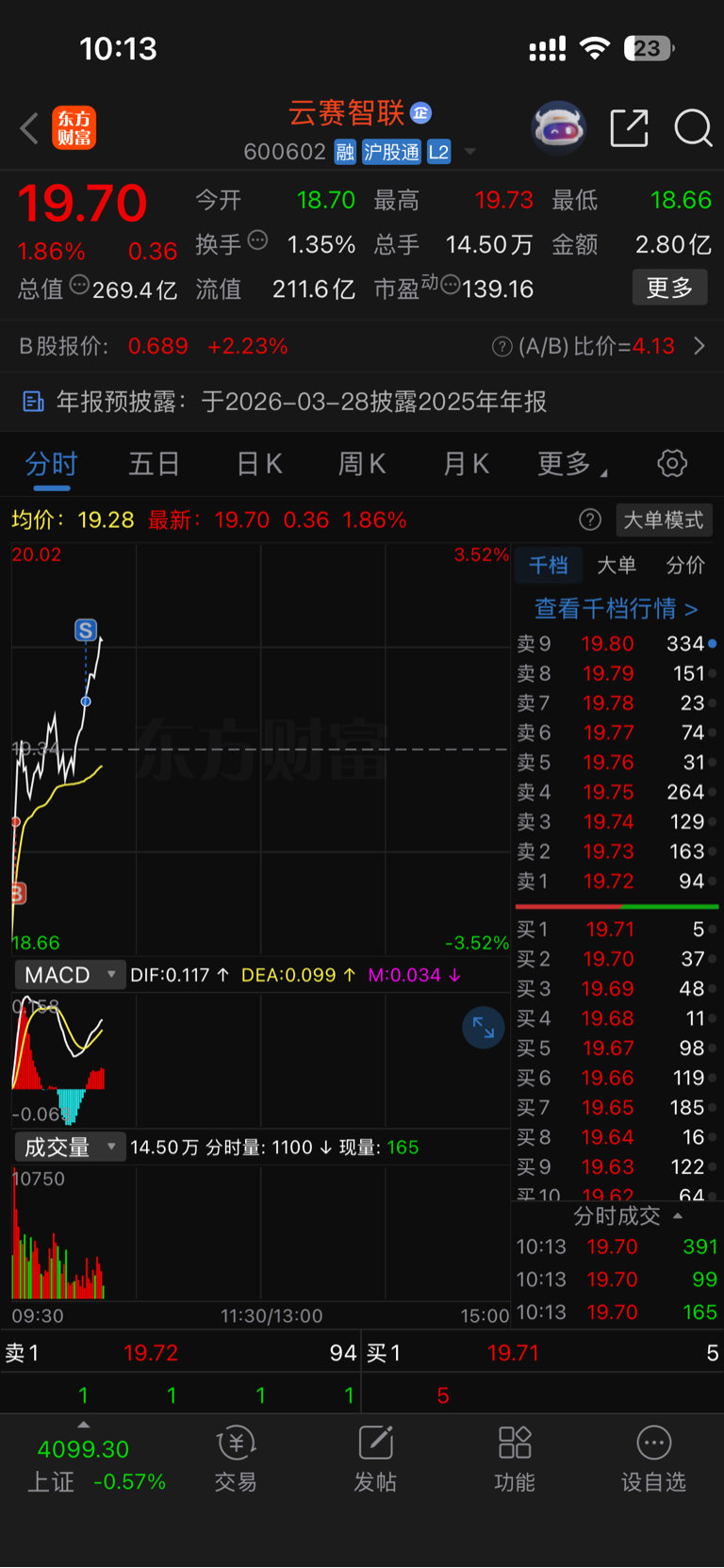
Task: Tap the S sell marker on chart
Action: [x=86, y=630]
